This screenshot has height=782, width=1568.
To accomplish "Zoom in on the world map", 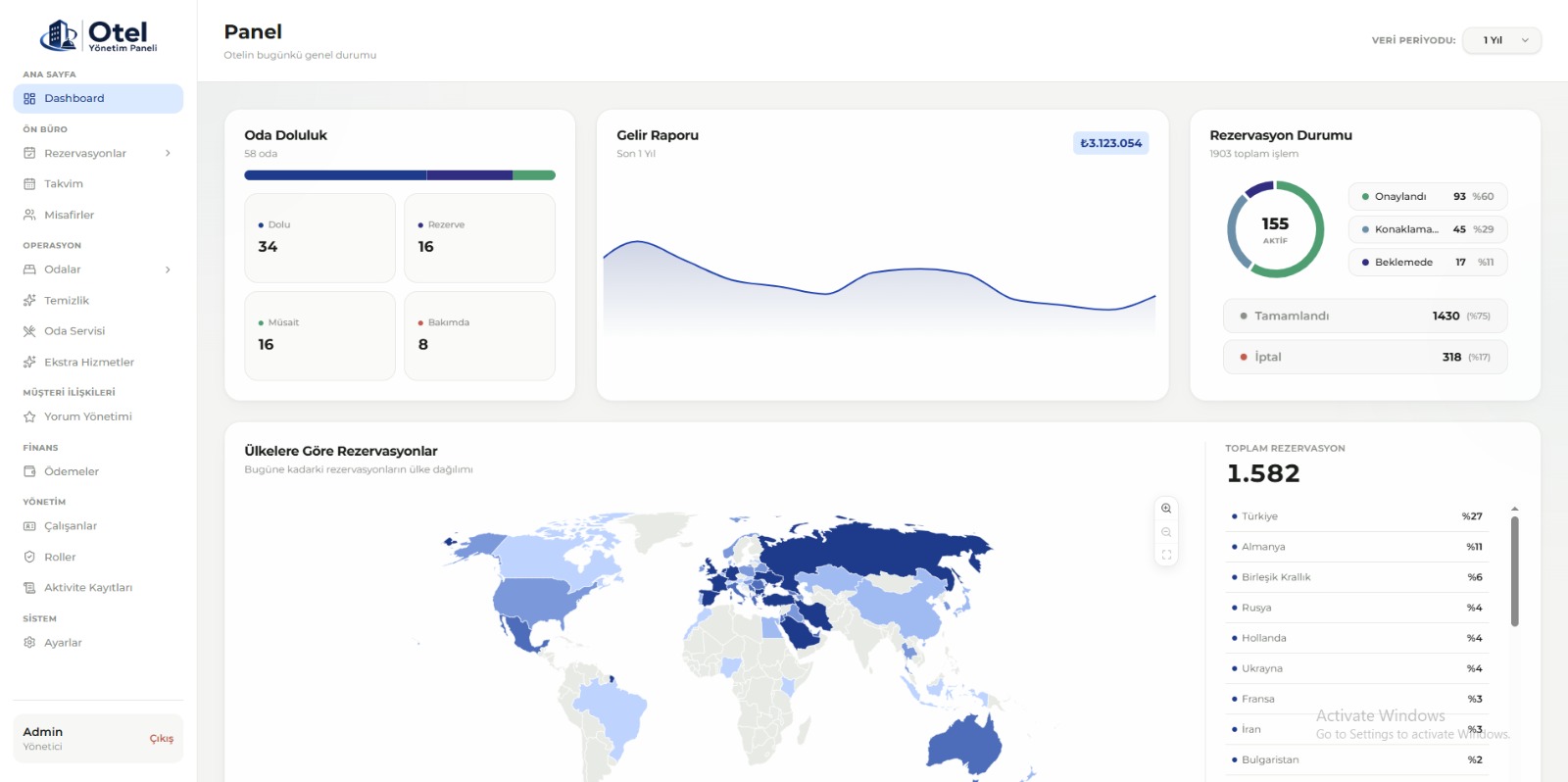I will 1166,509.
